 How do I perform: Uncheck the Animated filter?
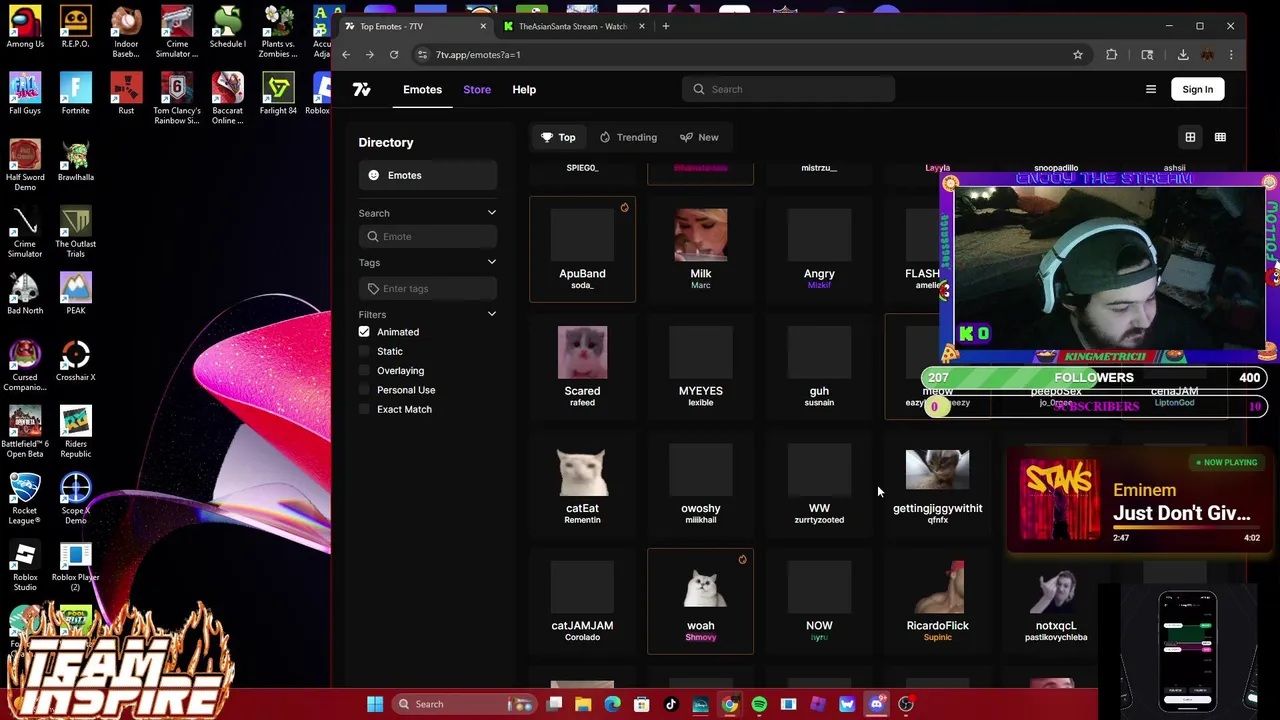pos(364,332)
